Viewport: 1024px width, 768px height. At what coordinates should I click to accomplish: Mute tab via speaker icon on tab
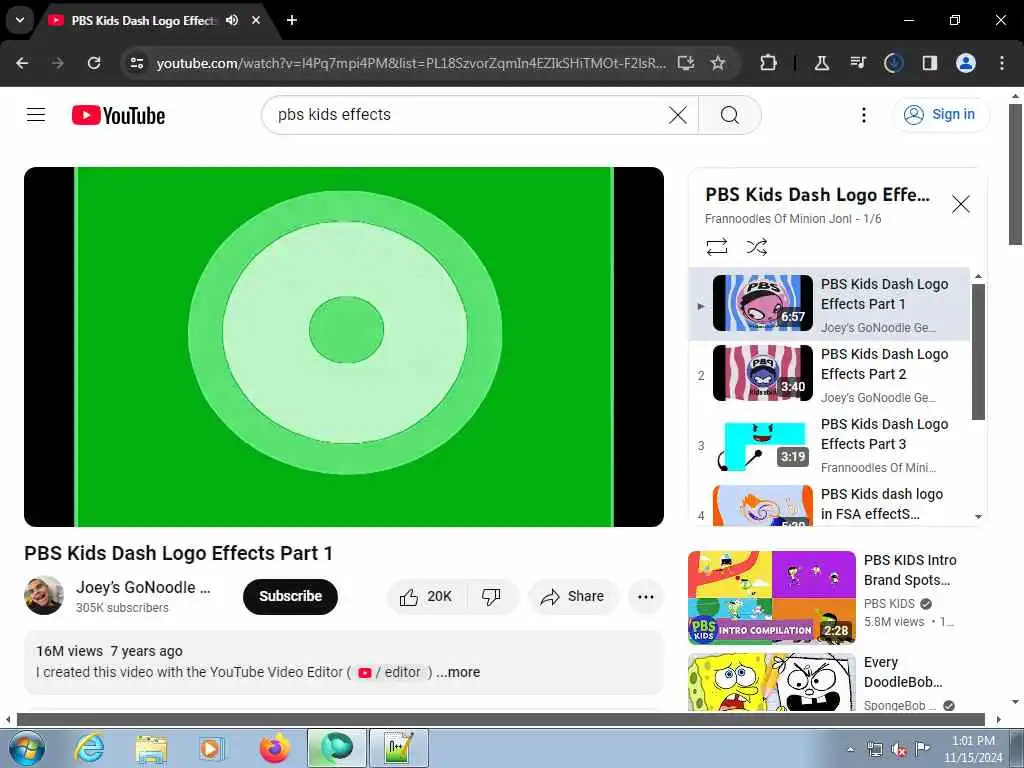pyautogui.click(x=232, y=20)
